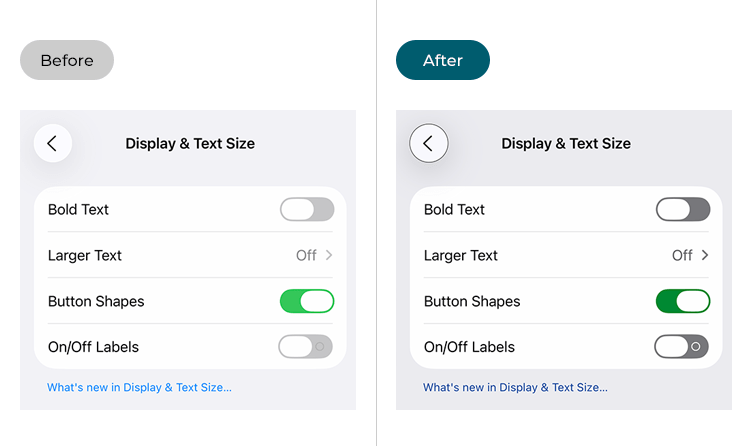
Task: Click the outlined back arrow in After panel
Action: [428, 144]
